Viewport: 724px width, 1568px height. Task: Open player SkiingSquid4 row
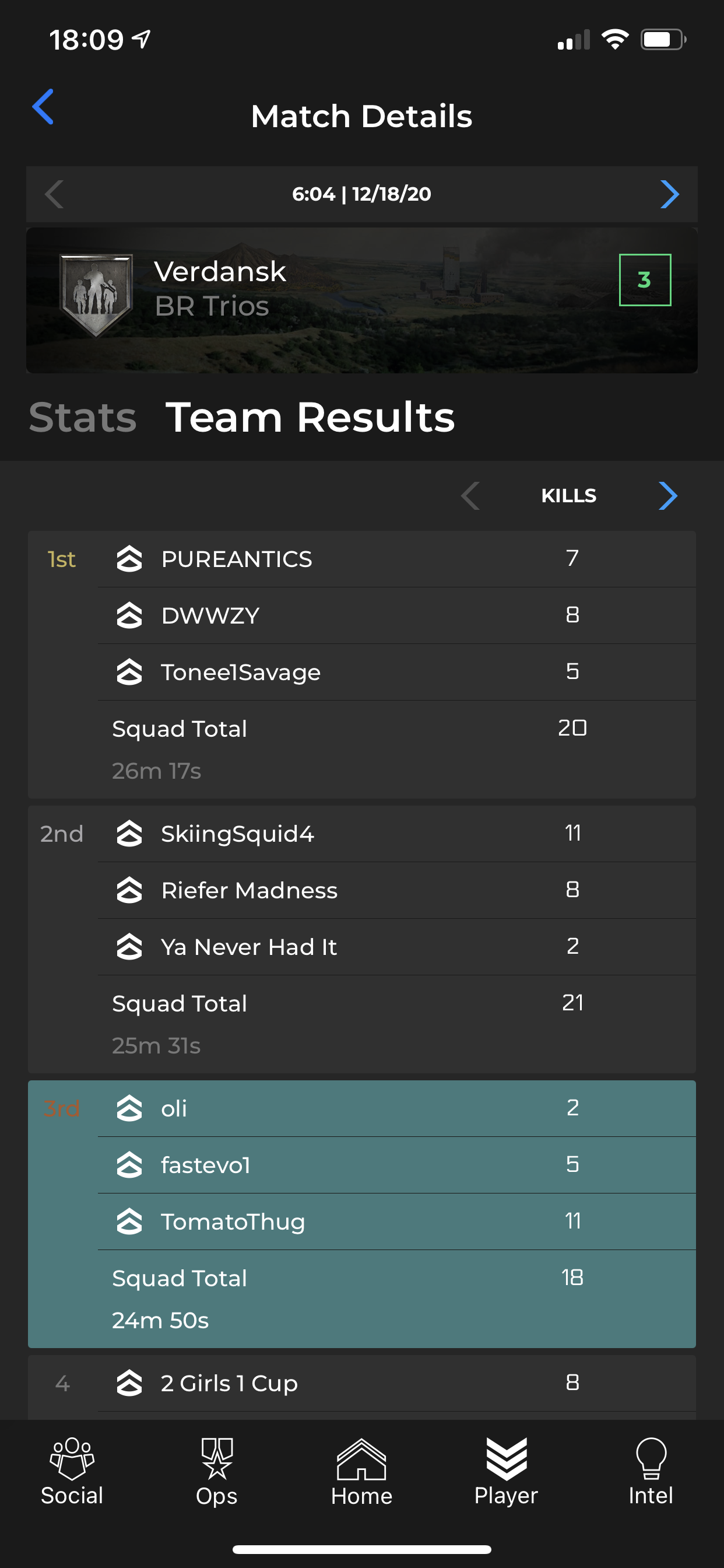pyautogui.click(x=396, y=834)
